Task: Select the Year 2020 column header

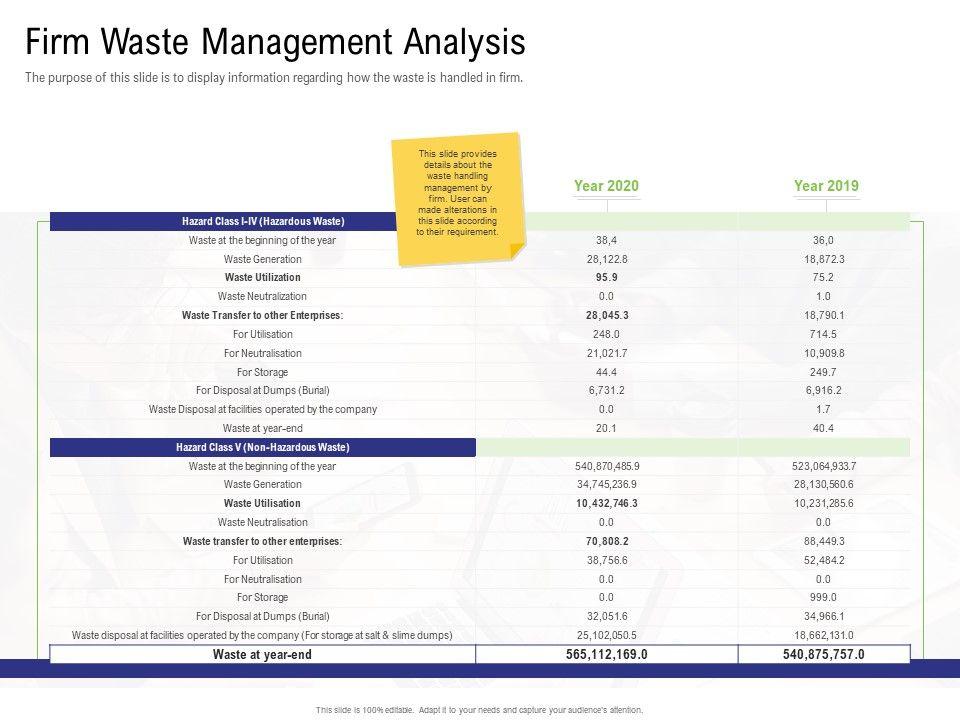Action: (x=606, y=186)
